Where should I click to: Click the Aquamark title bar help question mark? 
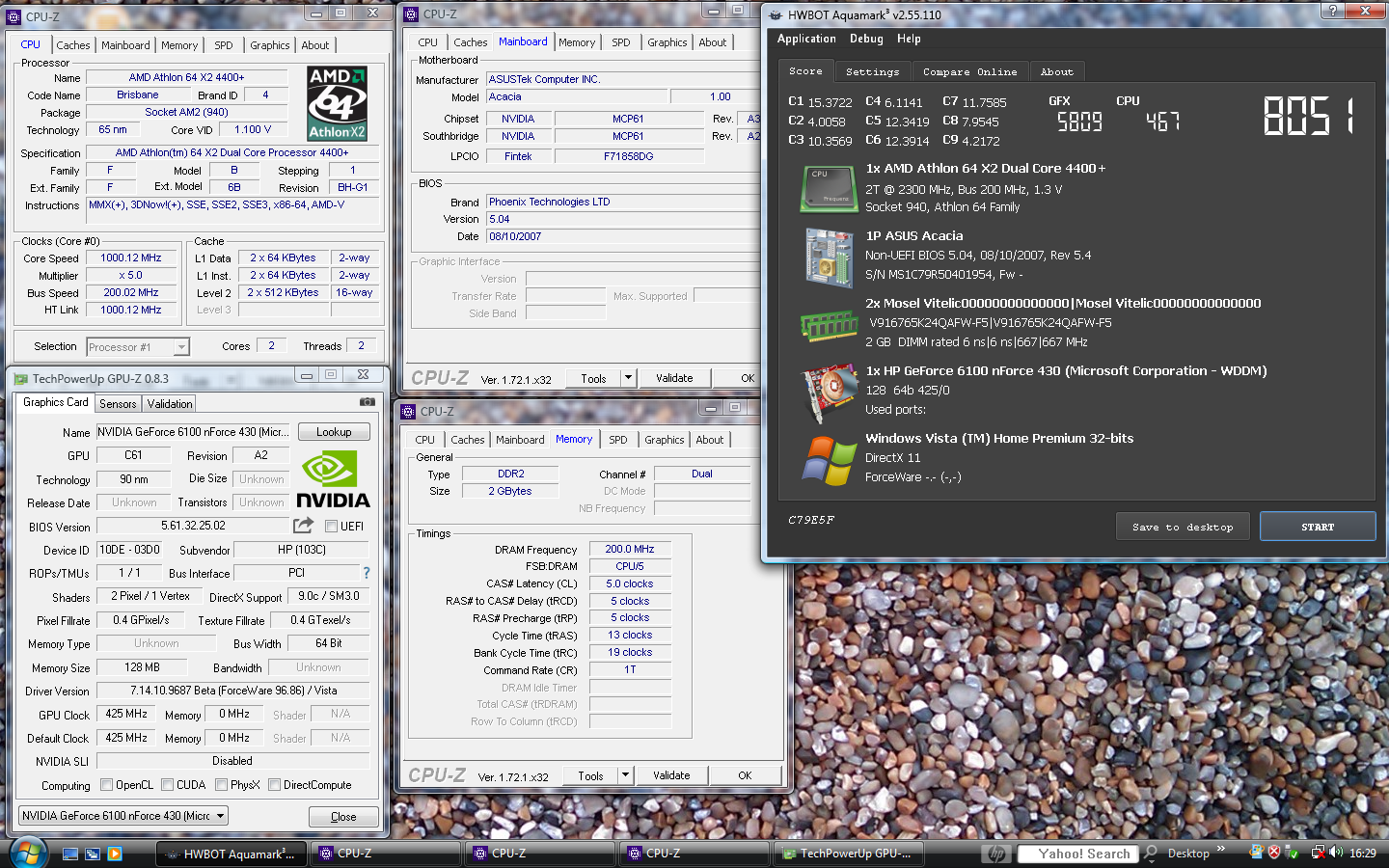[1333, 11]
